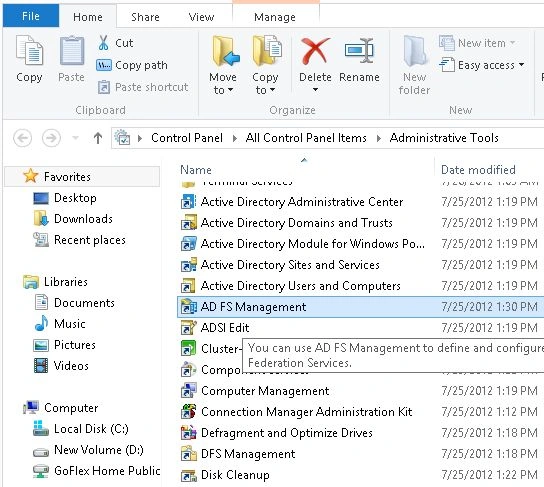Select Downloads in Favorites
Viewport: 544px width, 487px height.
(x=83, y=219)
